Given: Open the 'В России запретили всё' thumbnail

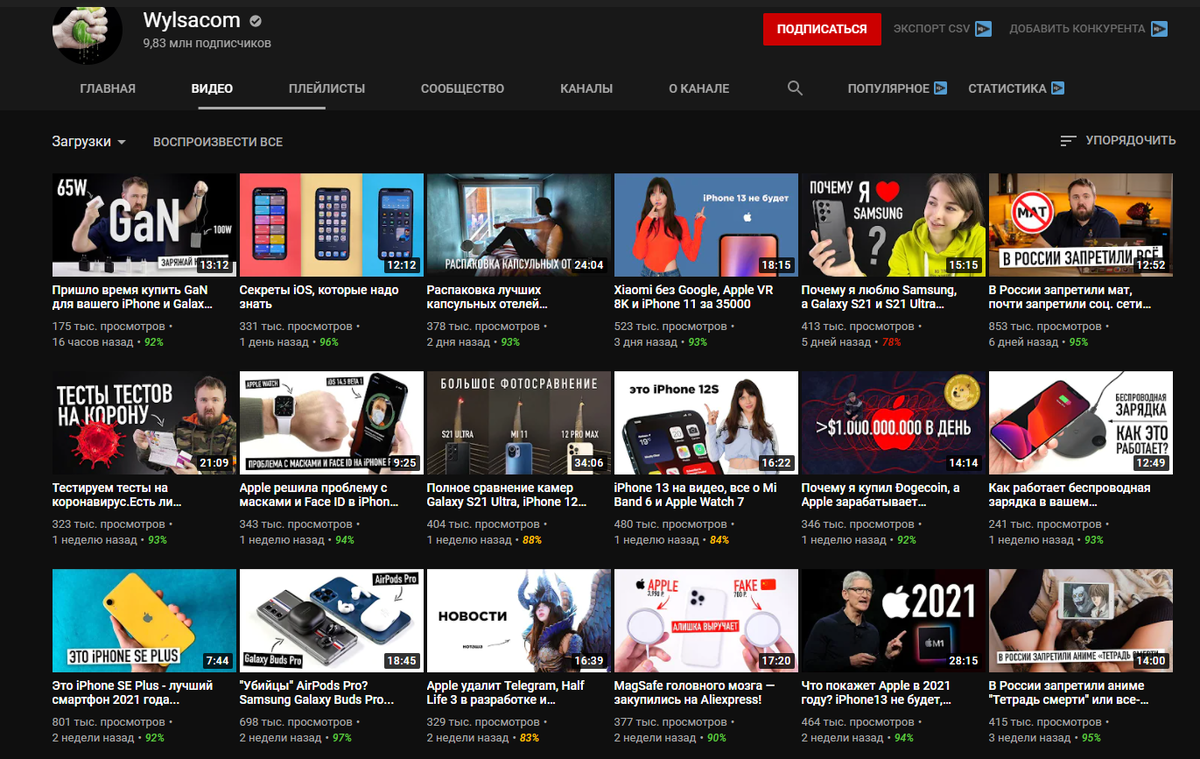Looking at the screenshot, I should click(x=1080, y=225).
